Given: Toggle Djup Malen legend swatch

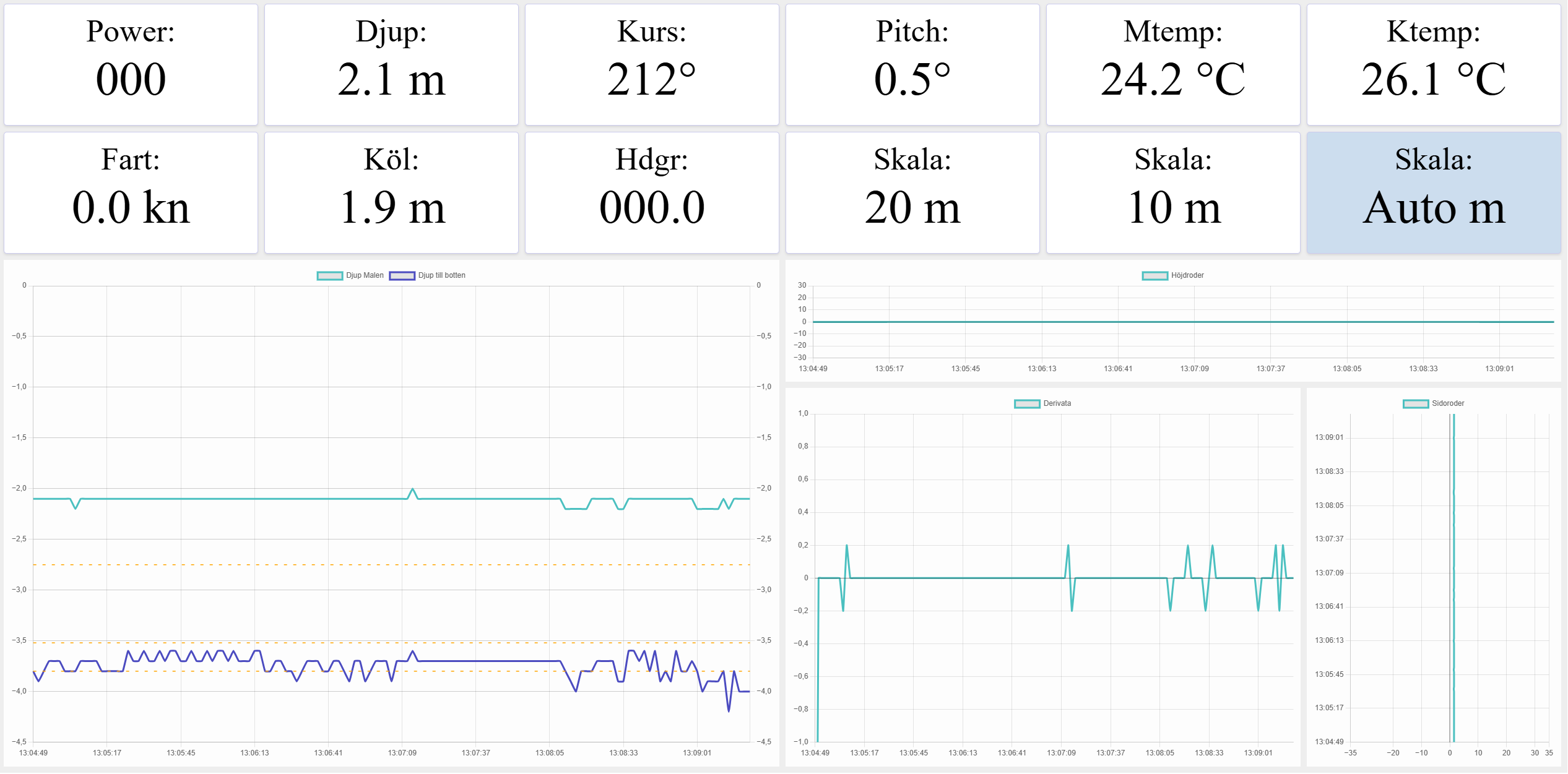Looking at the screenshot, I should point(330,276).
